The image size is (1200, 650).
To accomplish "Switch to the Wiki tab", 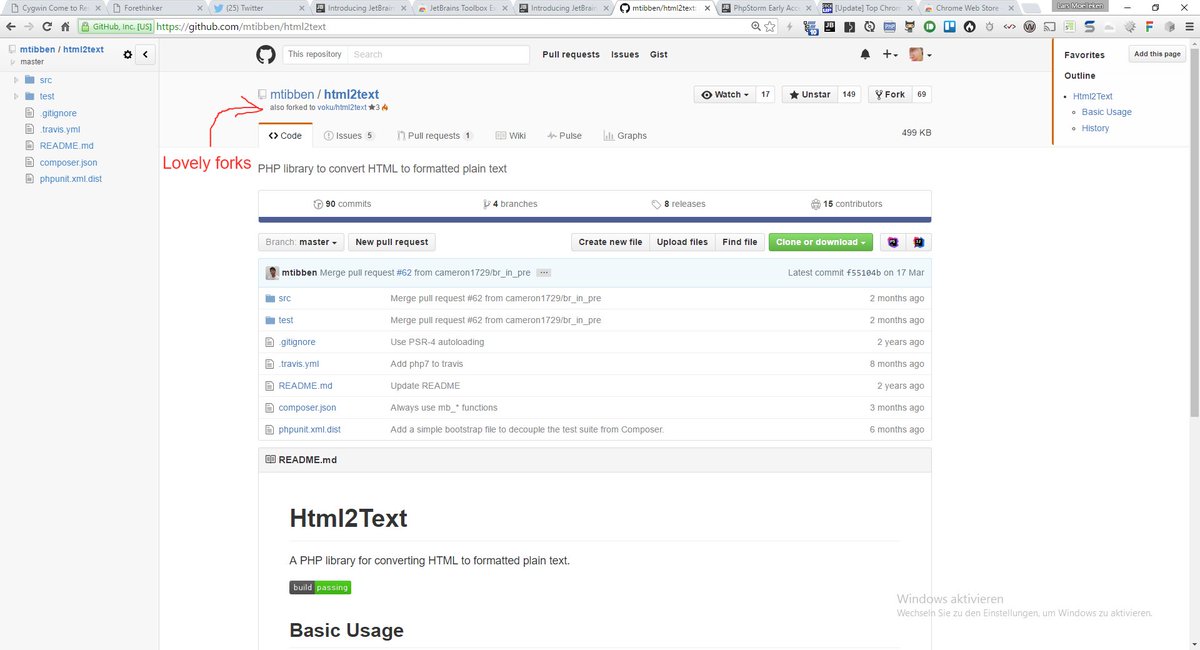I will point(509,135).
